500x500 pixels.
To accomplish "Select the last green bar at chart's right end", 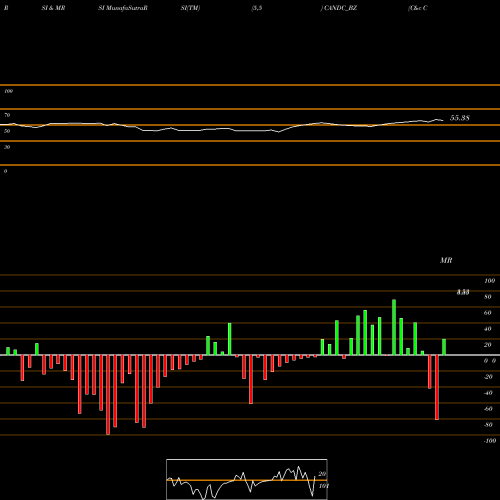I will [x=444, y=347].
